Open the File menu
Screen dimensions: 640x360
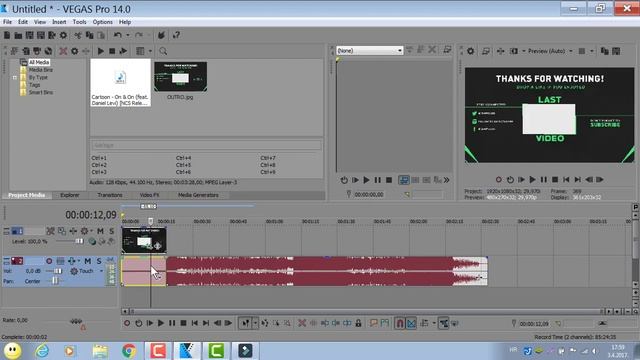(x=7, y=22)
